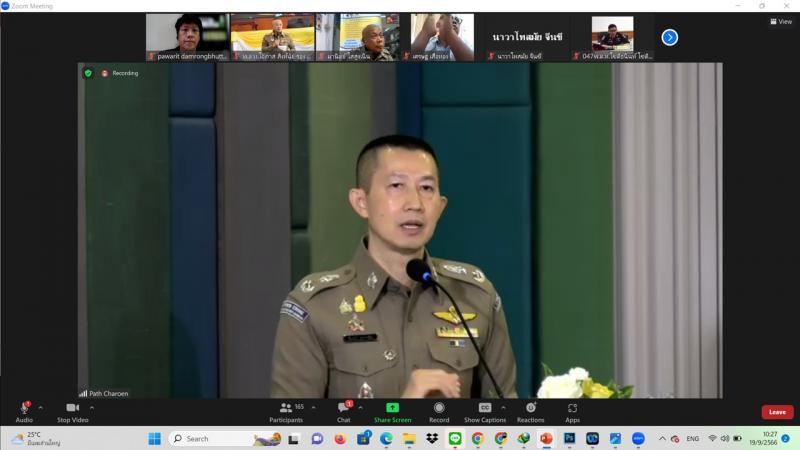Open Dropbox from the taskbar
Image resolution: width=800 pixels, height=450 pixels.
coord(432,438)
